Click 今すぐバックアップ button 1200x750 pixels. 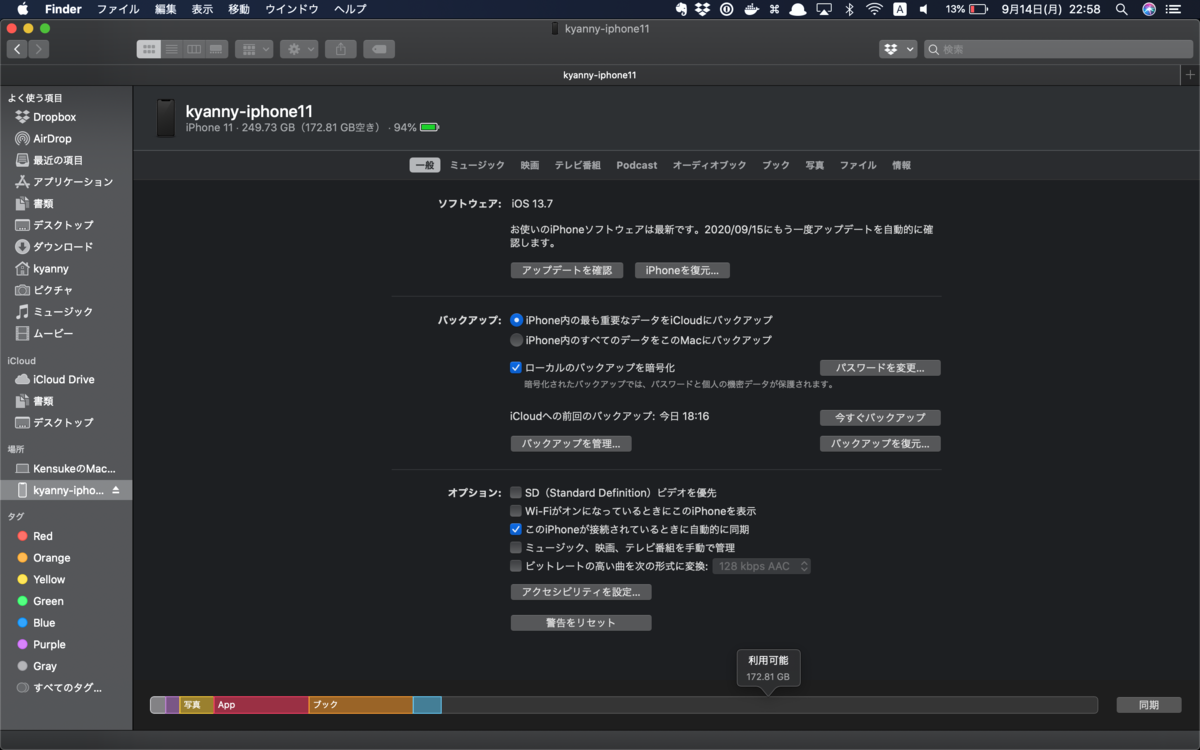click(880, 418)
